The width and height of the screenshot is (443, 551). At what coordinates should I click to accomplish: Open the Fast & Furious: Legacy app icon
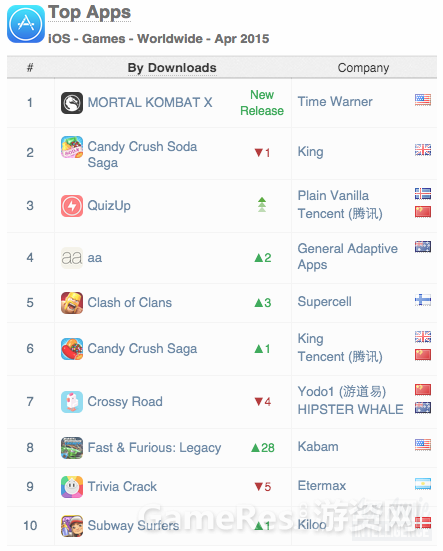(72, 448)
